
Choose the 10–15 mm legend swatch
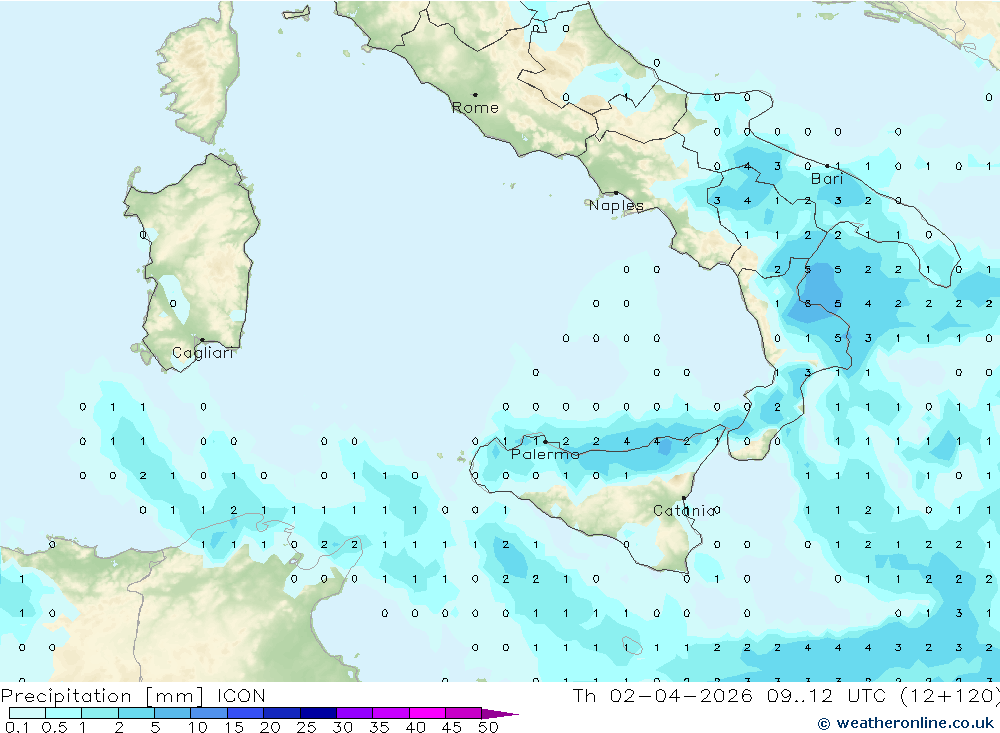pyautogui.click(x=209, y=713)
